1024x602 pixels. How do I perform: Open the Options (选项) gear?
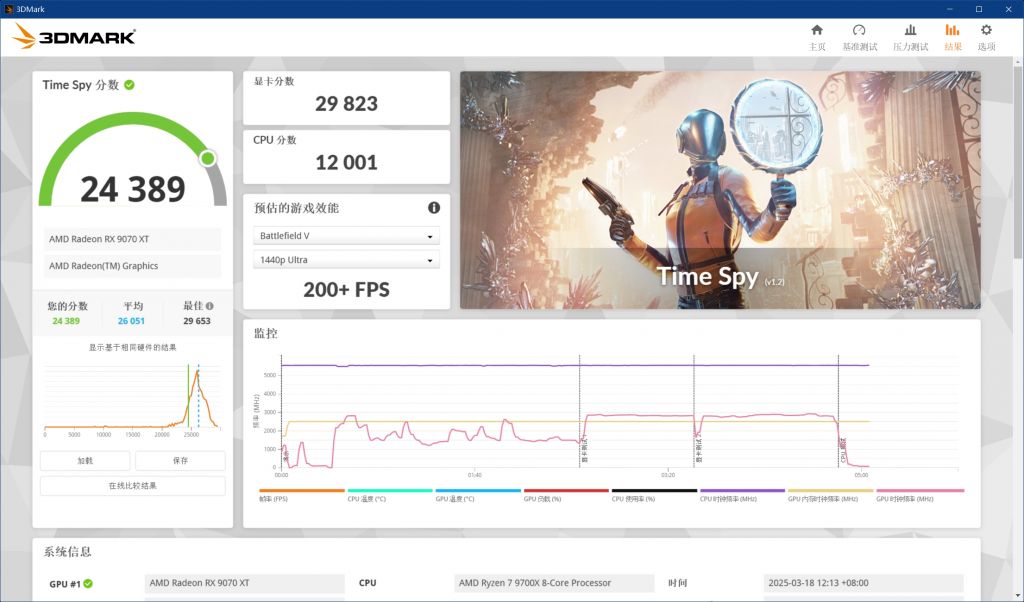pyautogui.click(x=986, y=37)
